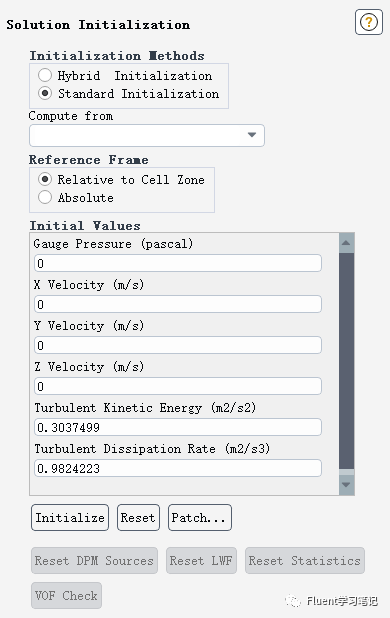The image size is (390, 618).
Task: Click the Reset button
Action: click(x=138, y=517)
